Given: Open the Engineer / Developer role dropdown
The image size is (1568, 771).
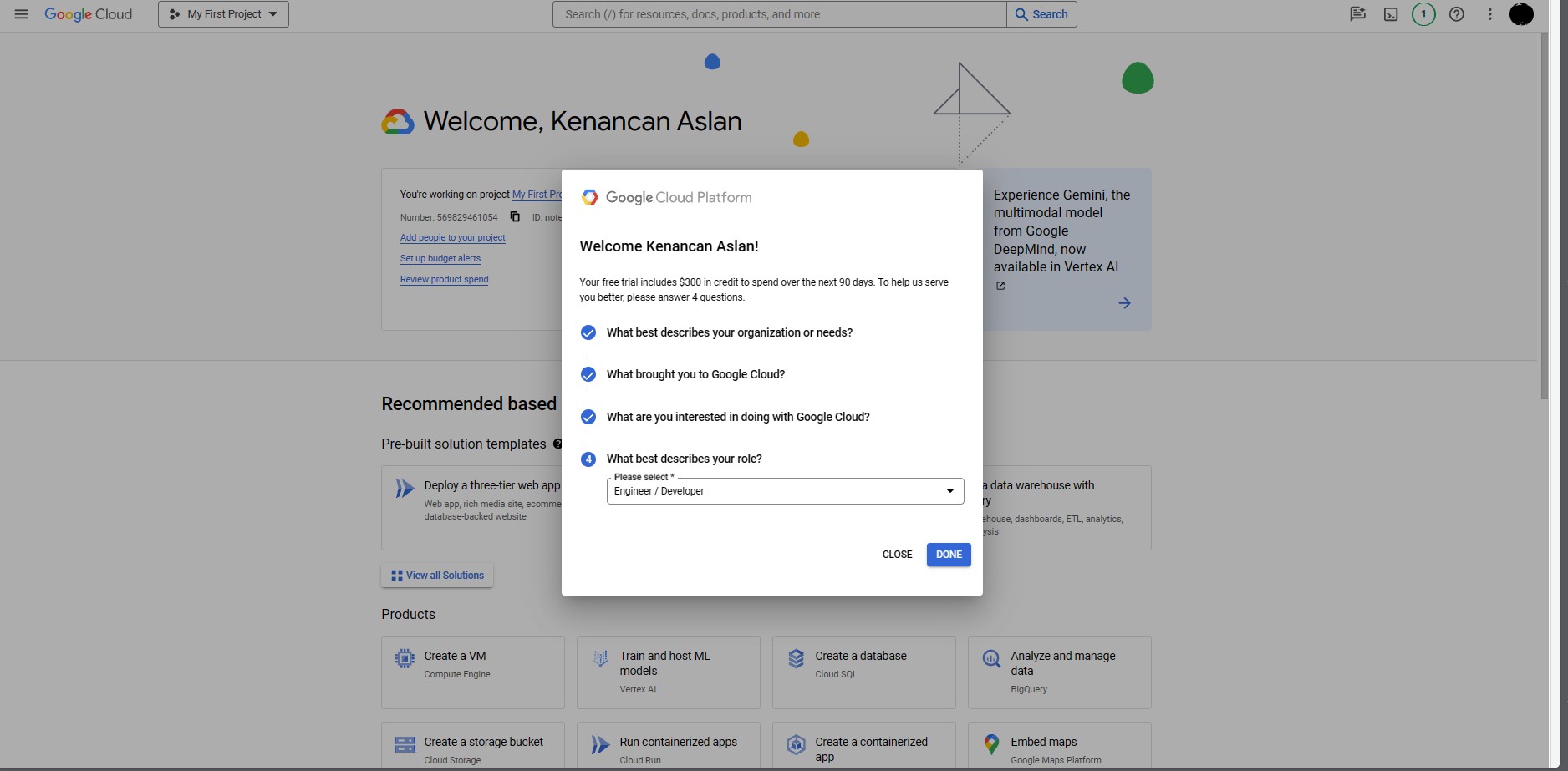Looking at the screenshot, I should click(785, 491).
